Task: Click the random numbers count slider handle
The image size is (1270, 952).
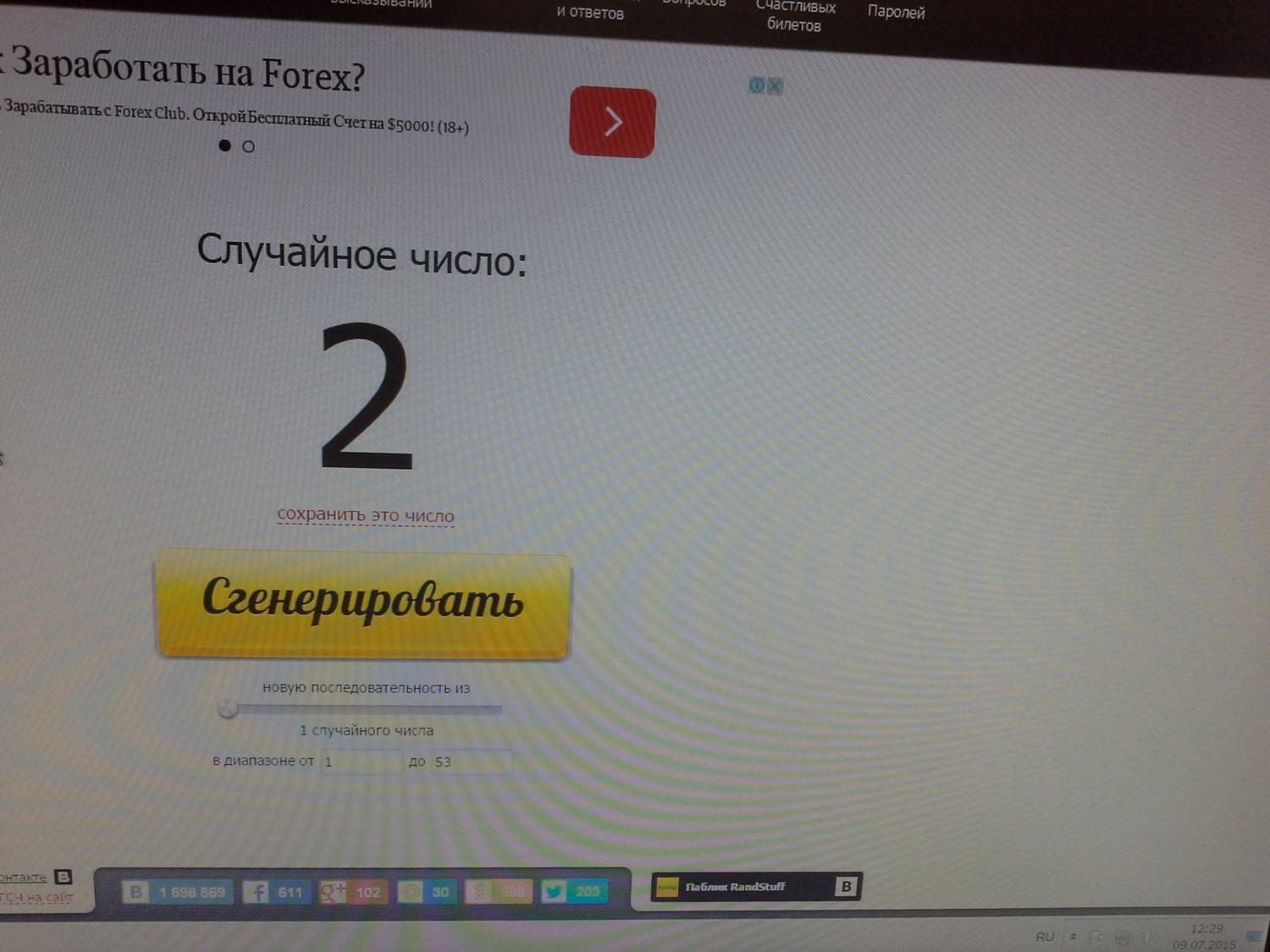Action: 227,708
